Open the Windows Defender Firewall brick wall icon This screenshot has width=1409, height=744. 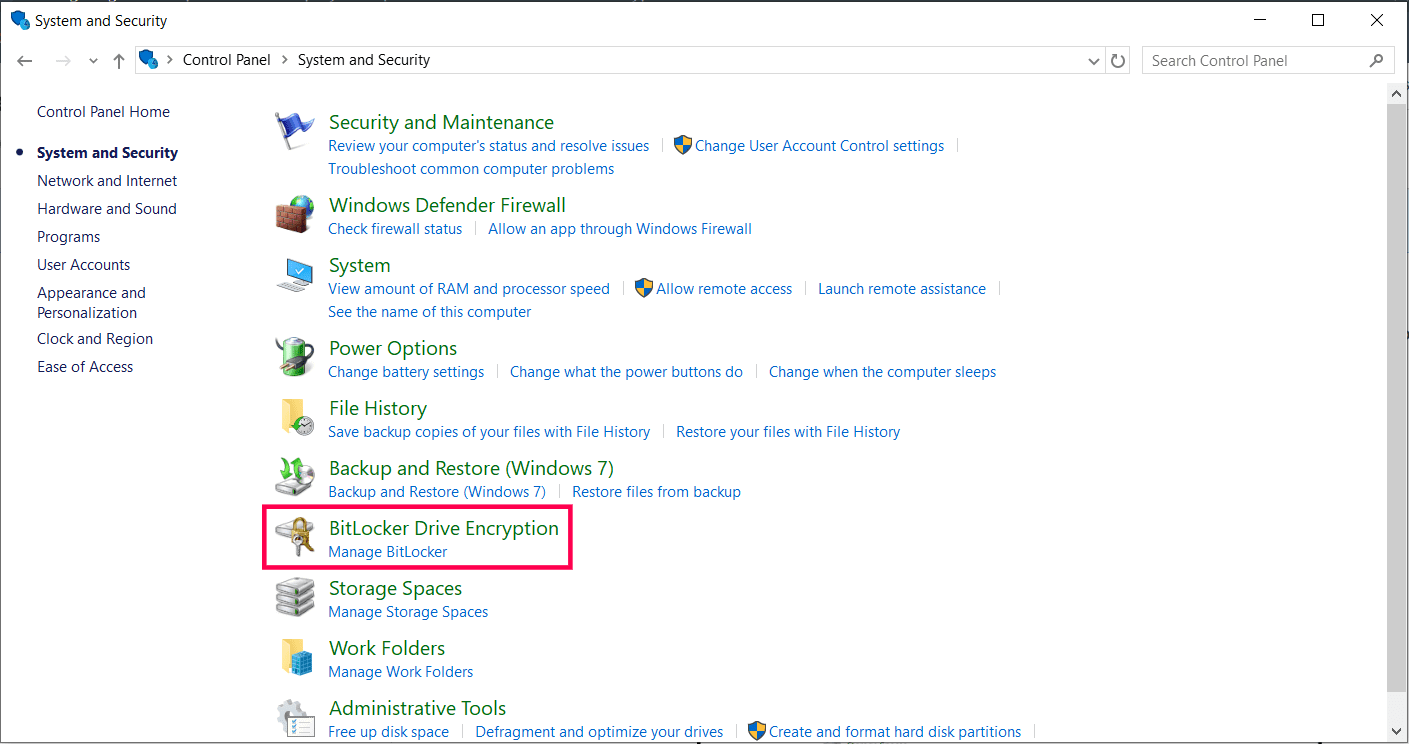click(x=294, y=214)
